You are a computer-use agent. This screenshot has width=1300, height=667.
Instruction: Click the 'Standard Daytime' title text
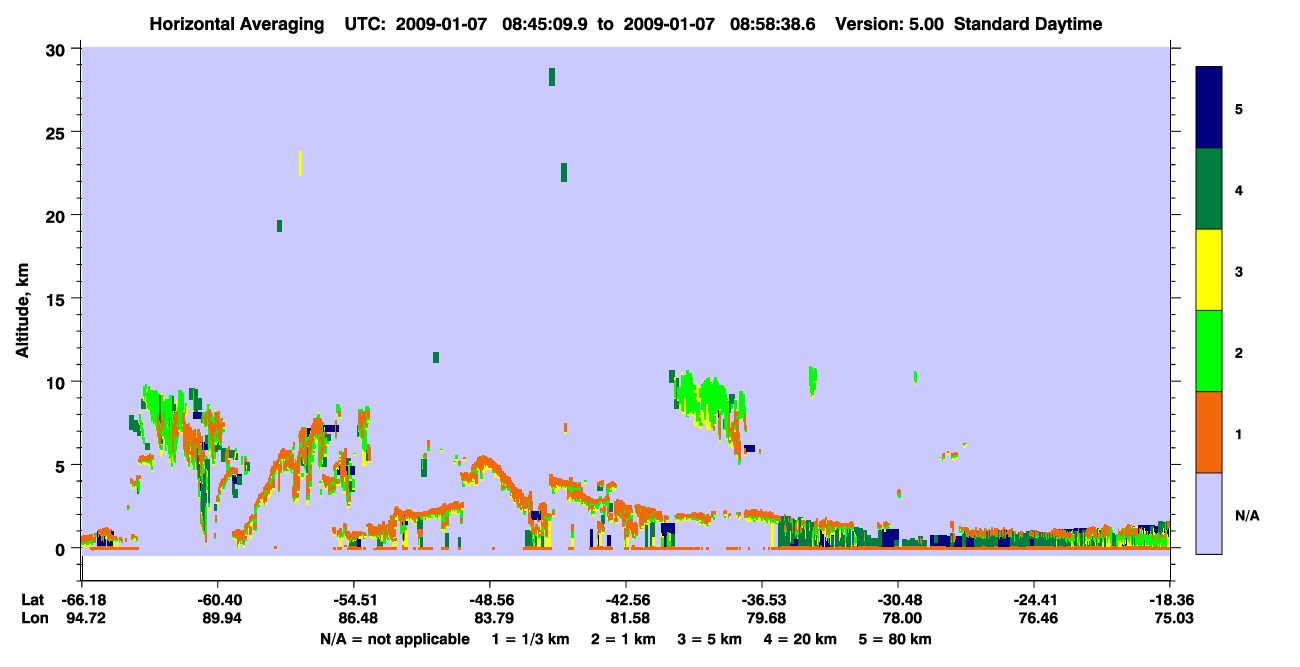[x=1028, y=24]
